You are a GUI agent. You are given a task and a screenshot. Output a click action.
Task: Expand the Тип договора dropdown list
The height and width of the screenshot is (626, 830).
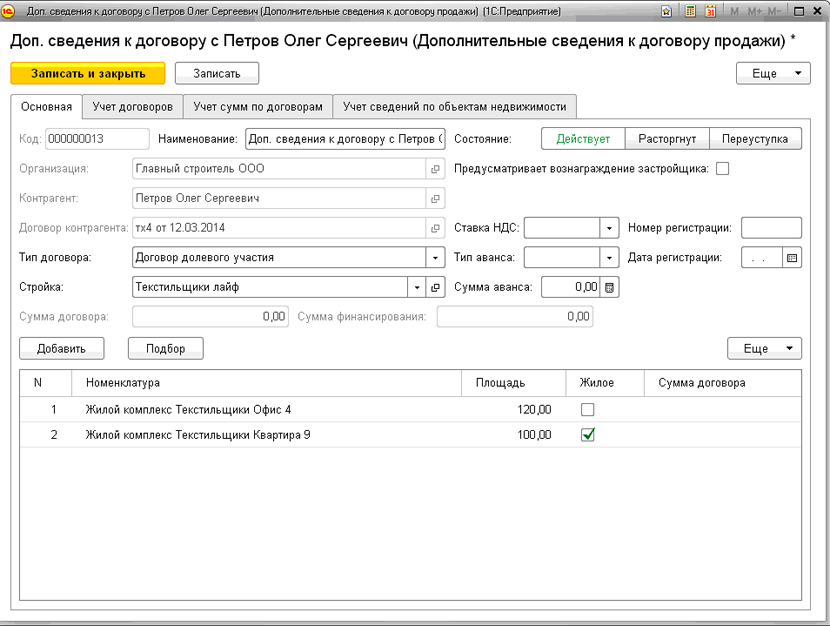[435, 257]
